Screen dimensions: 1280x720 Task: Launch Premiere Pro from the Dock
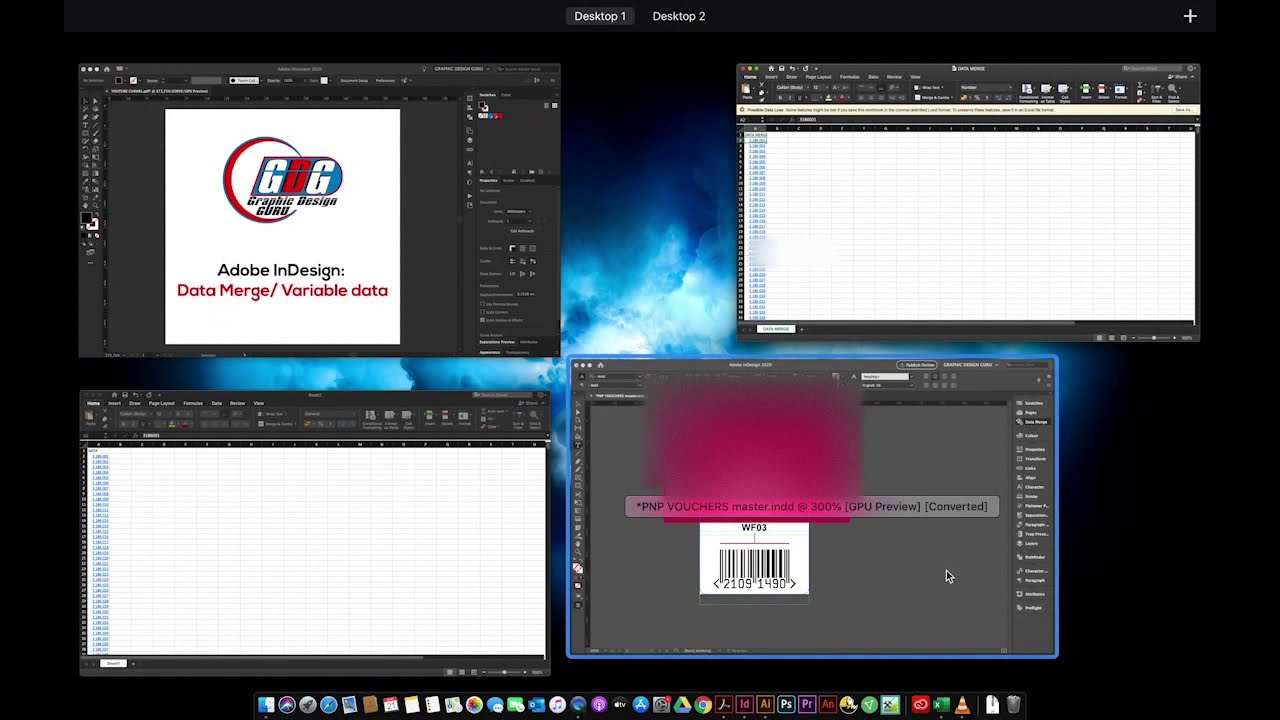pyautogui.click(x=807, y=705)
